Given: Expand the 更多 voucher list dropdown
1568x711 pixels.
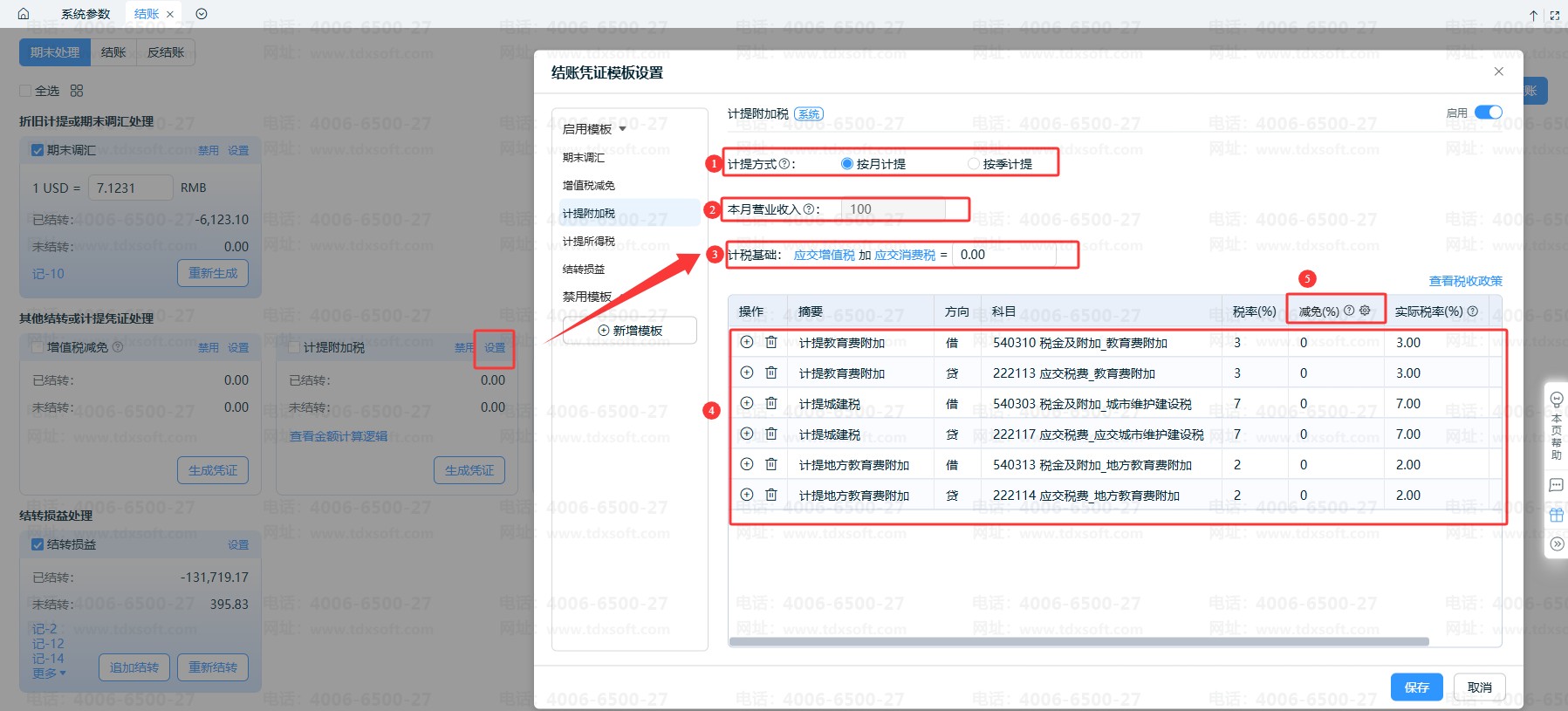Looking at the screenshot, I should click(x=49, y=673).
